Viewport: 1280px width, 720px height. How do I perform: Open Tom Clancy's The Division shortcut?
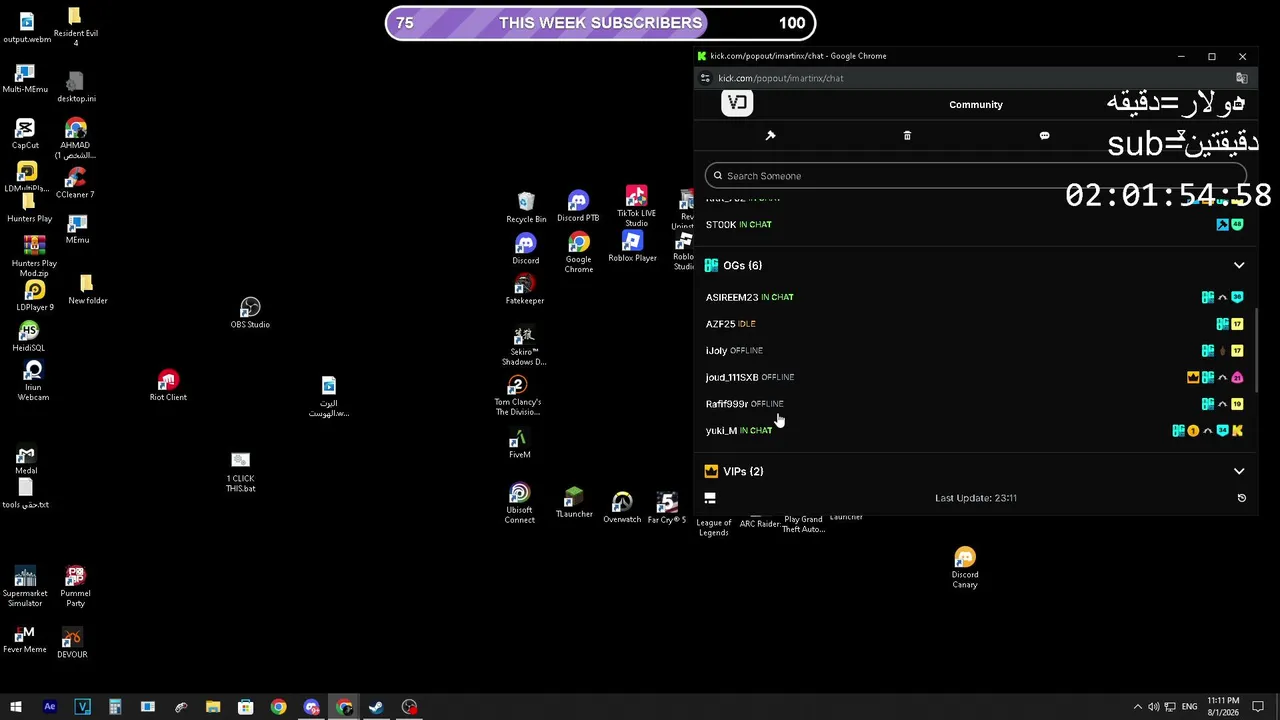[517, 396]
